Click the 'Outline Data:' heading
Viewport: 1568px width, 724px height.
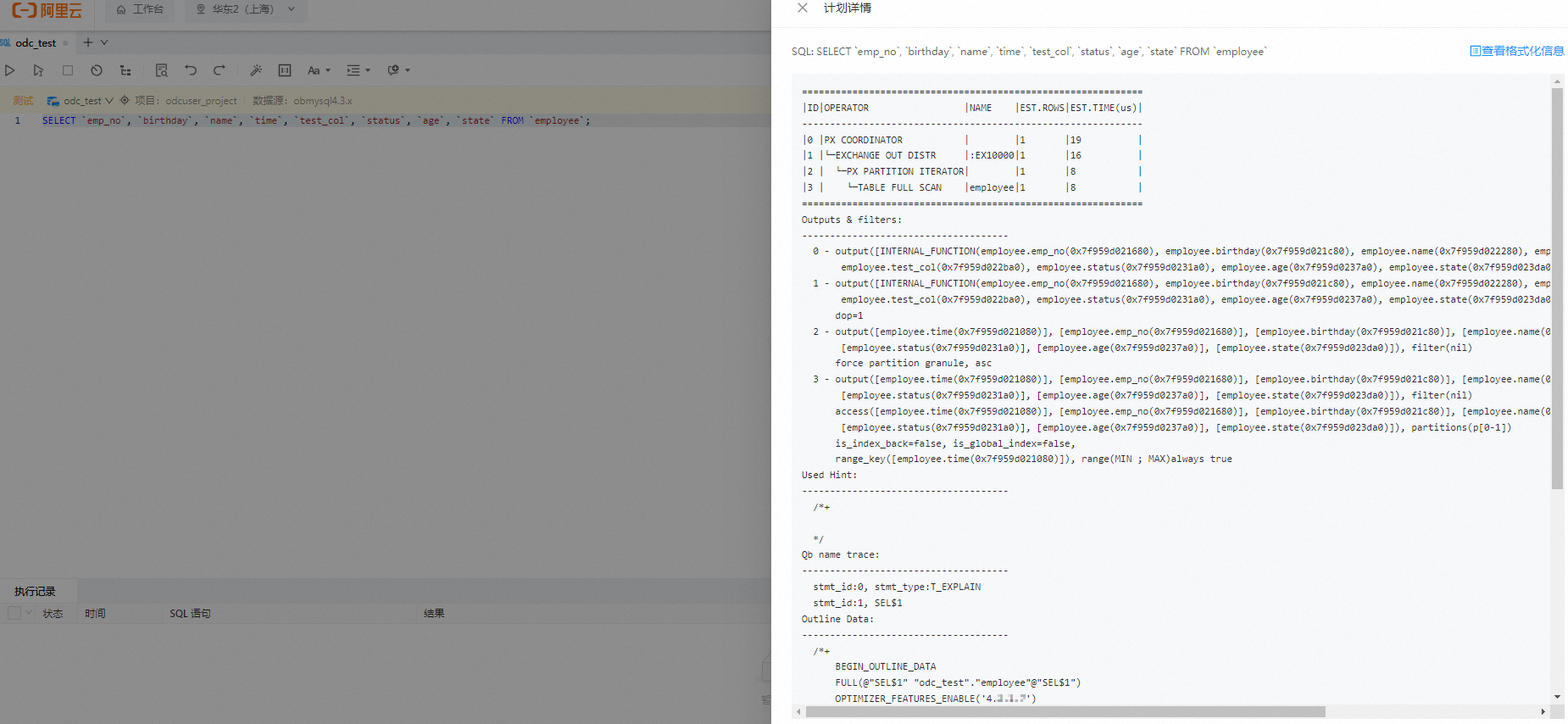(x=837, y=619)
